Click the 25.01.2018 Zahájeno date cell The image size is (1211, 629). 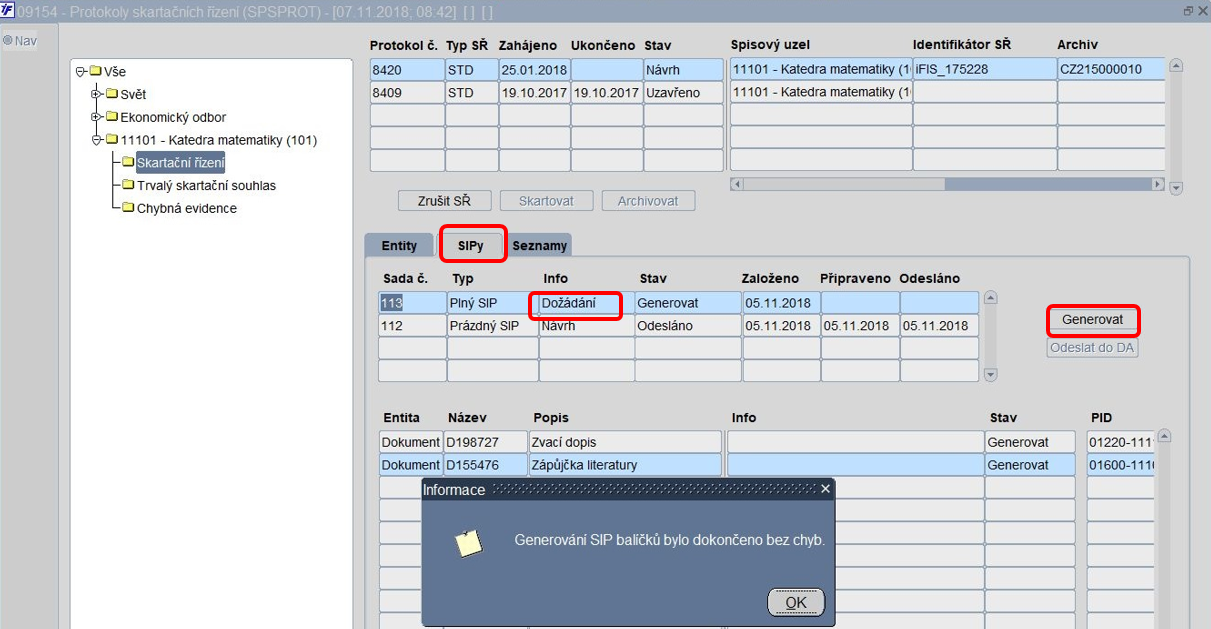pyautogui.click(x=534, y=69)
